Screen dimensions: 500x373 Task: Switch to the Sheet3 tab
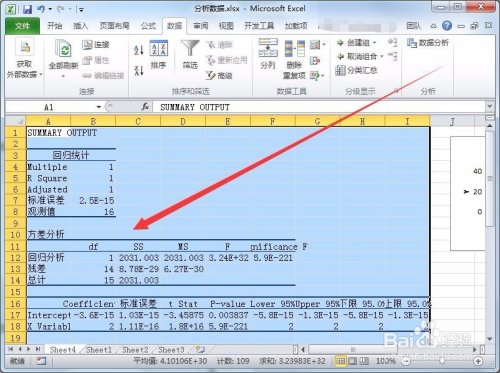tap(171, 350)
